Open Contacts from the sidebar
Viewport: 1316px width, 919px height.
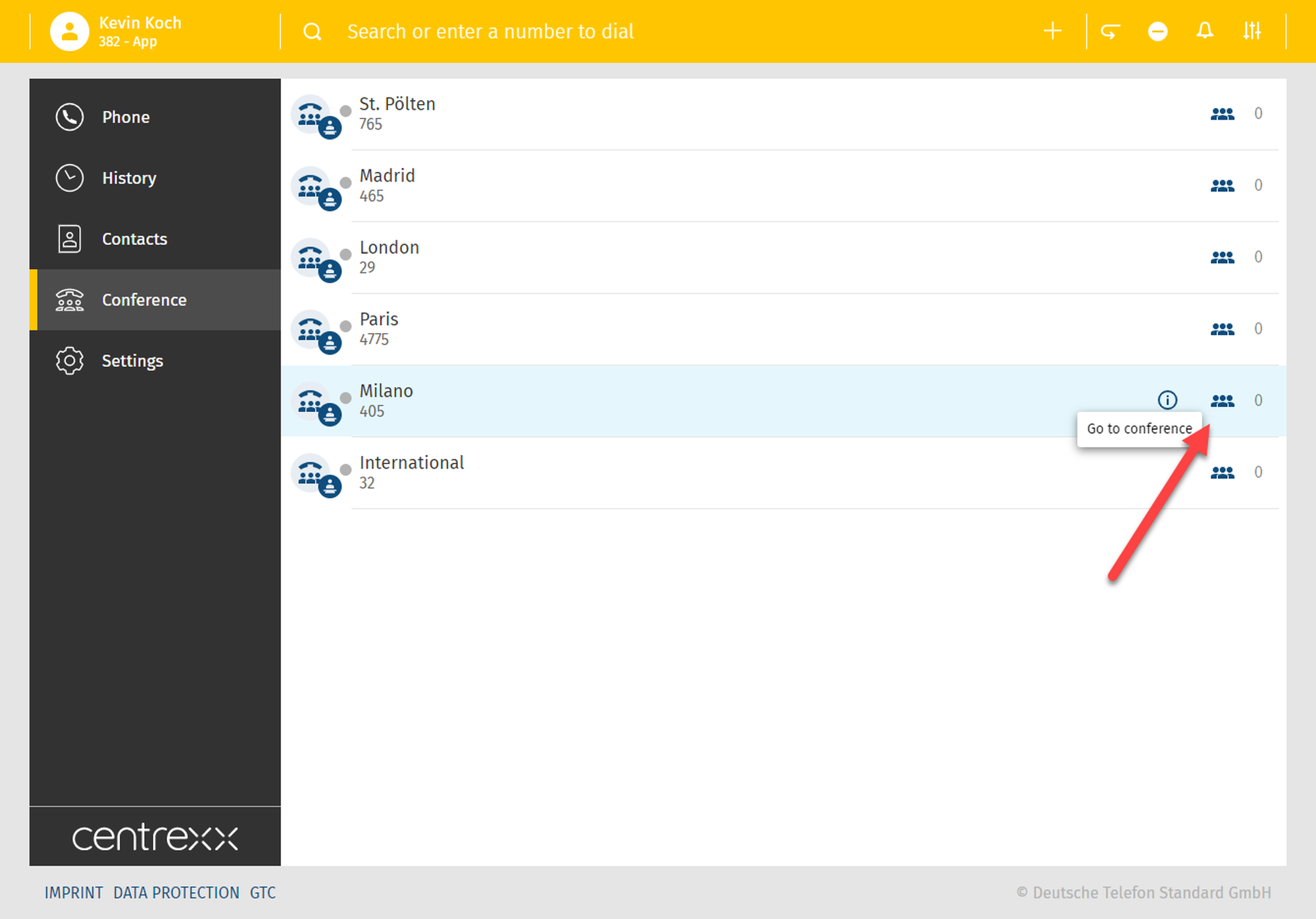(x=134, y=239)
